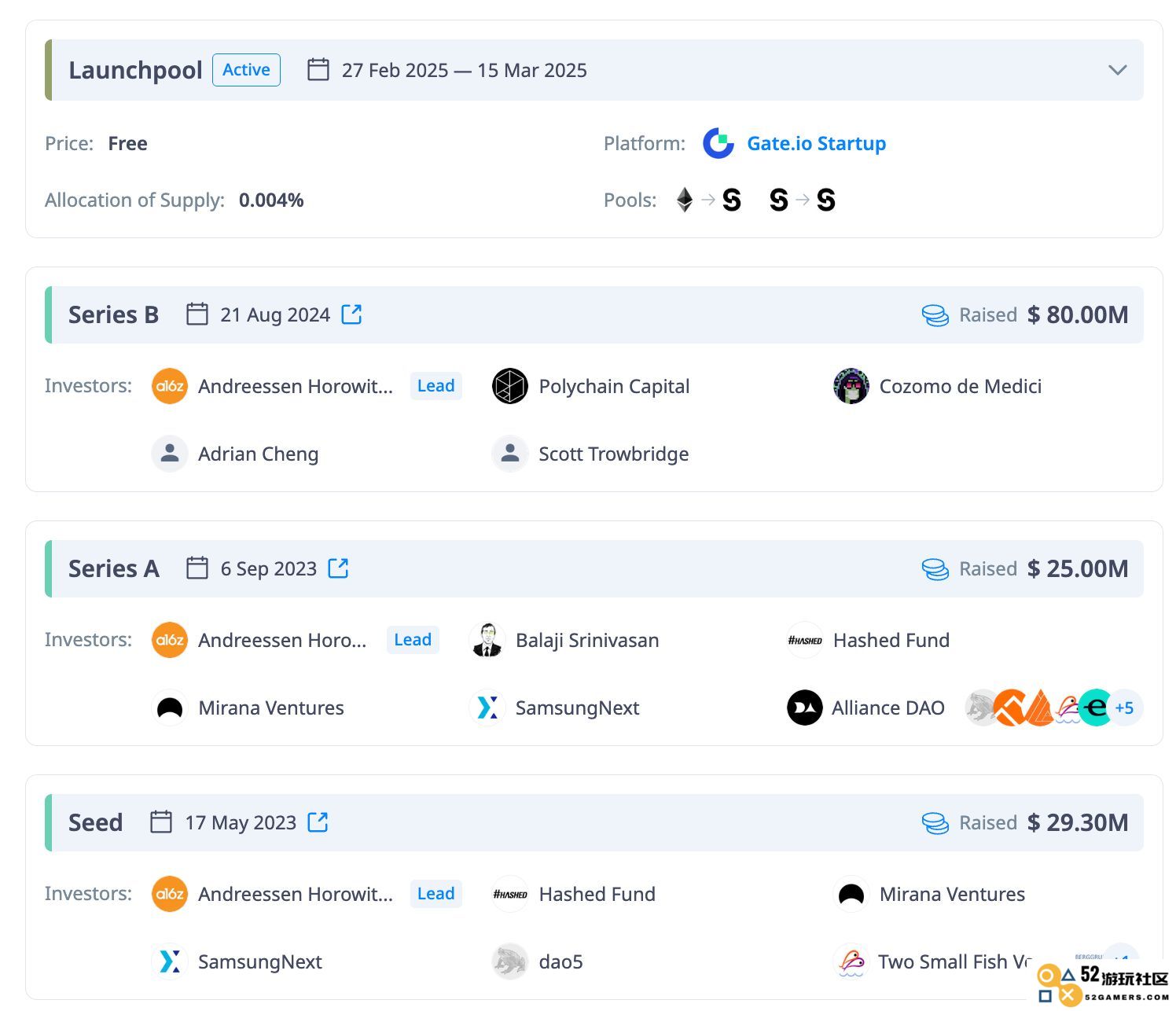
Task: Select the 0.004% allocation value
Action: click(271, 200)
